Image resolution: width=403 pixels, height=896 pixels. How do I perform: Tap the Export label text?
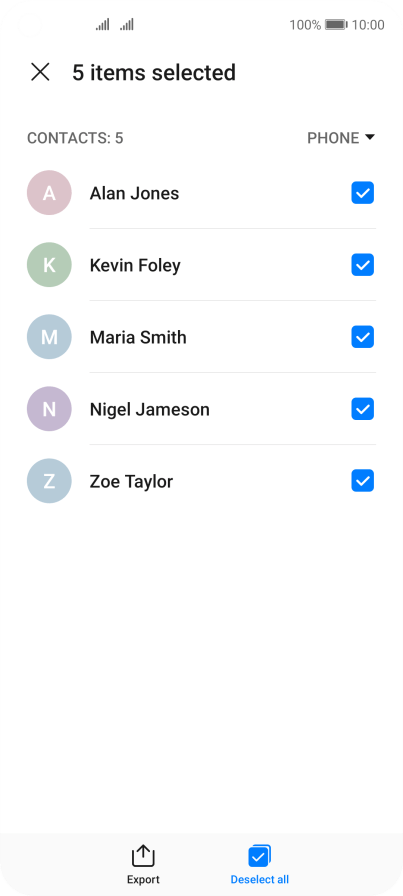143,879
